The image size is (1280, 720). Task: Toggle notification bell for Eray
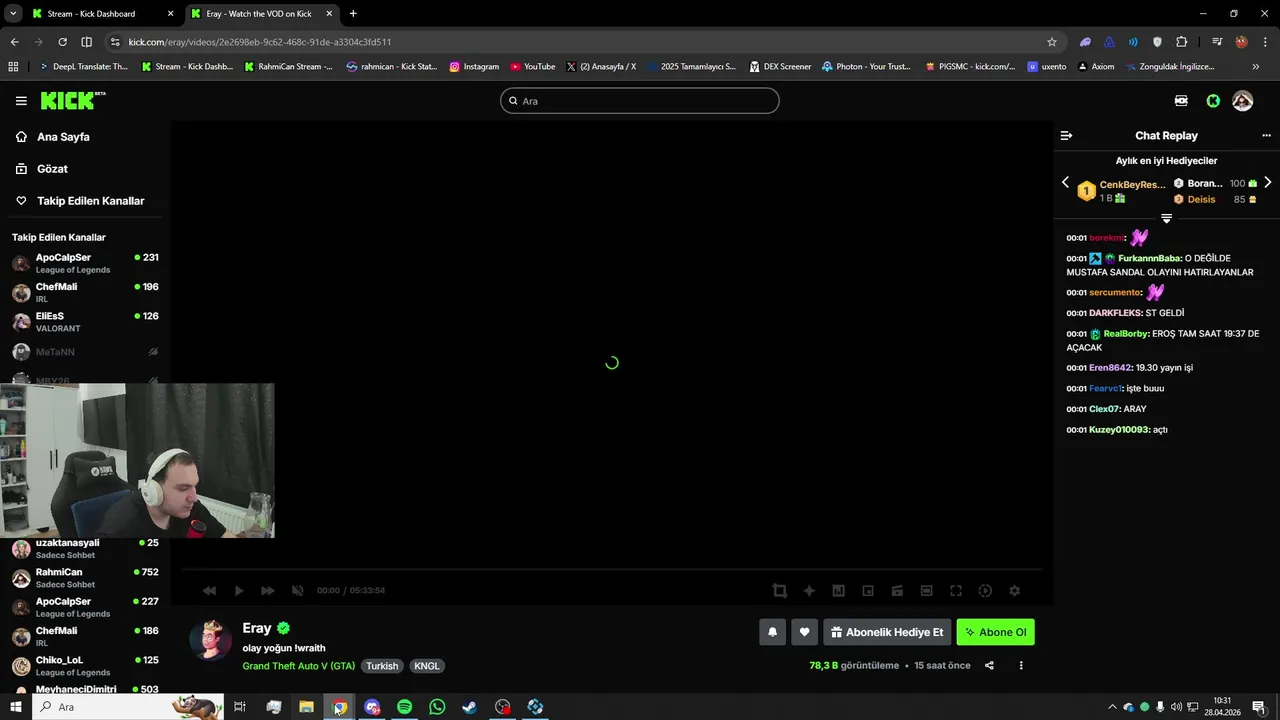[x=772, y=632]
